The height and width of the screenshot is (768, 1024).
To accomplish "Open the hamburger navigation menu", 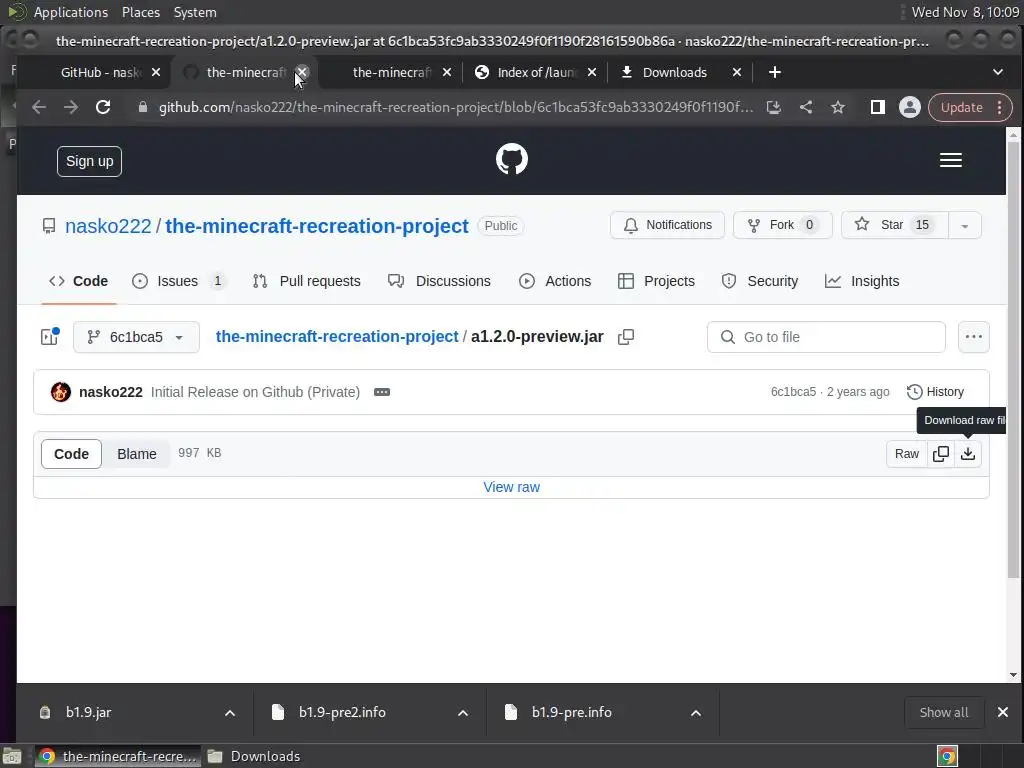I will tap(950, 160).
